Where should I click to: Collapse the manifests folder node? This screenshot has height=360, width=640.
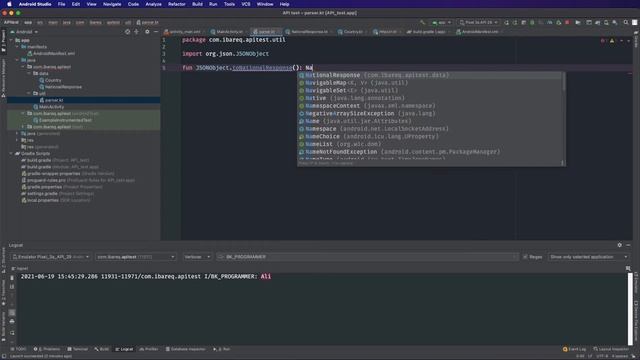pyautogui.click(x=18, y=47)
